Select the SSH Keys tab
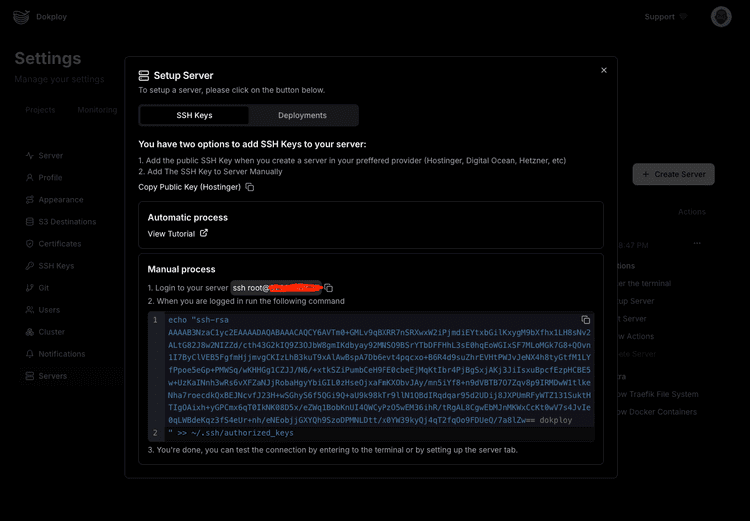Screen dimensions: 750x521 click(x=194, y=115)
